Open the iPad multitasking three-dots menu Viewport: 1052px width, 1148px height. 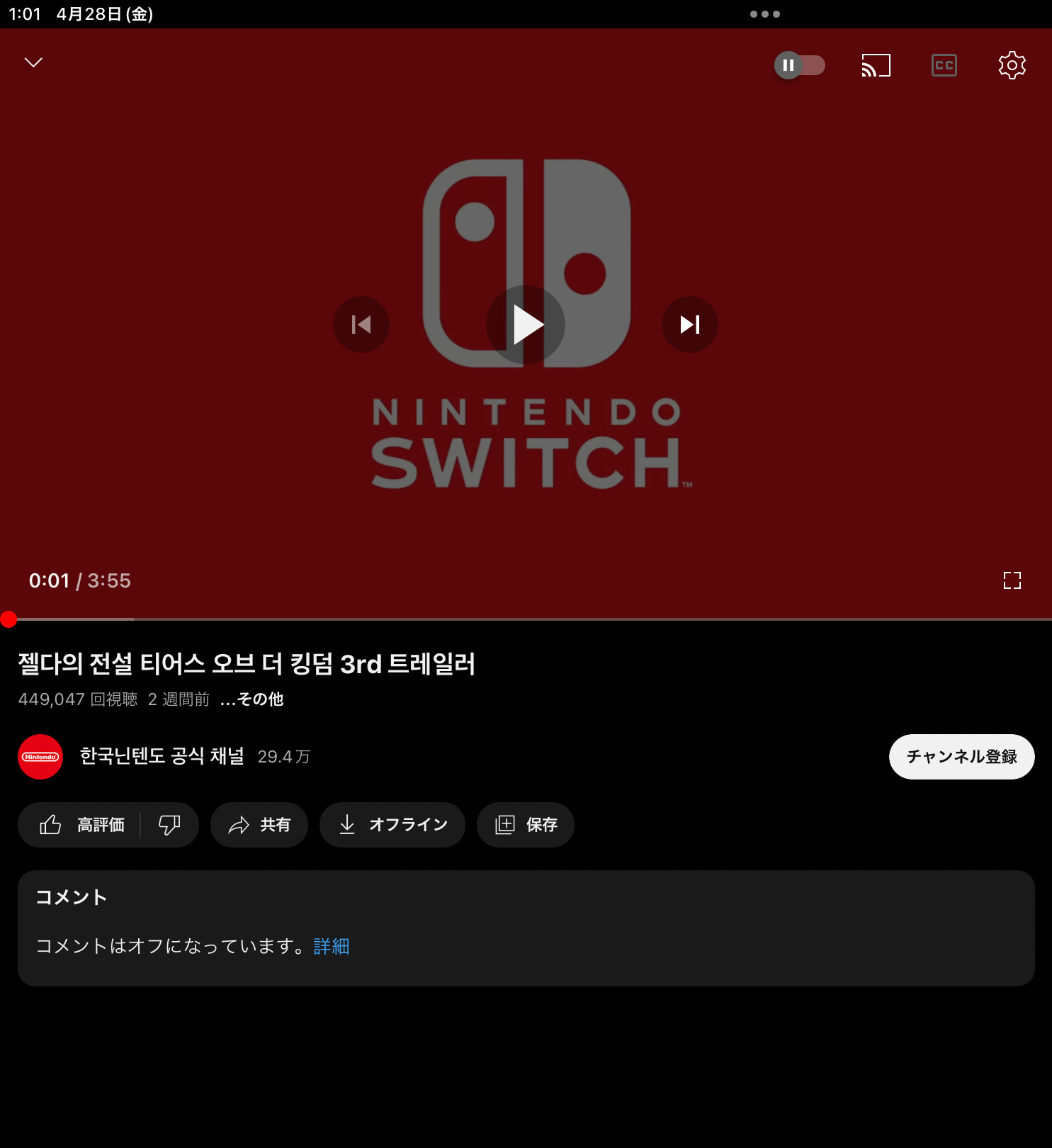(765, 14)
